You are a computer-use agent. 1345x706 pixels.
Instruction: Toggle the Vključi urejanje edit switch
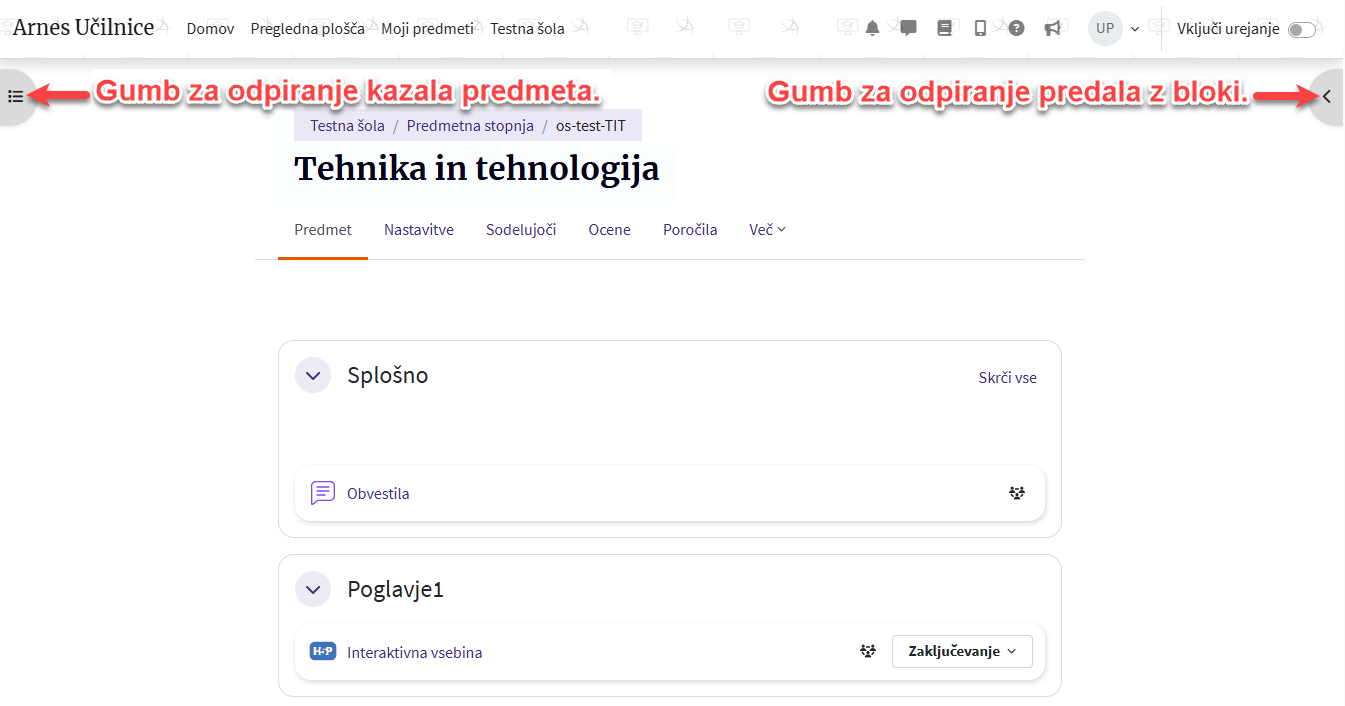point(1301,30)
